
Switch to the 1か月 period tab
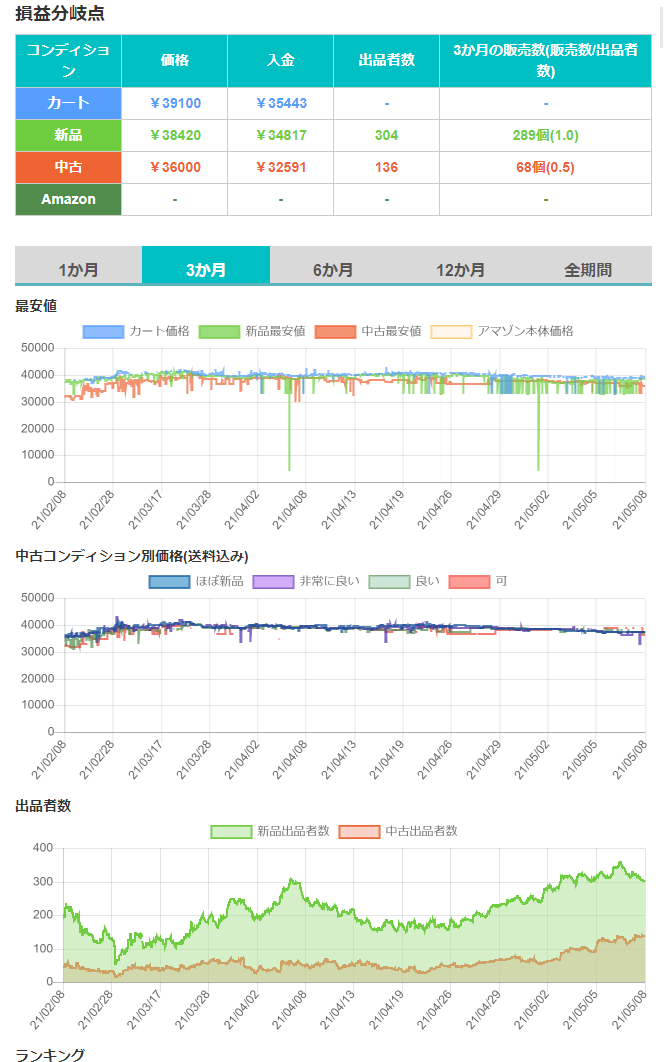pyautogui.click(x=78, y=269)
